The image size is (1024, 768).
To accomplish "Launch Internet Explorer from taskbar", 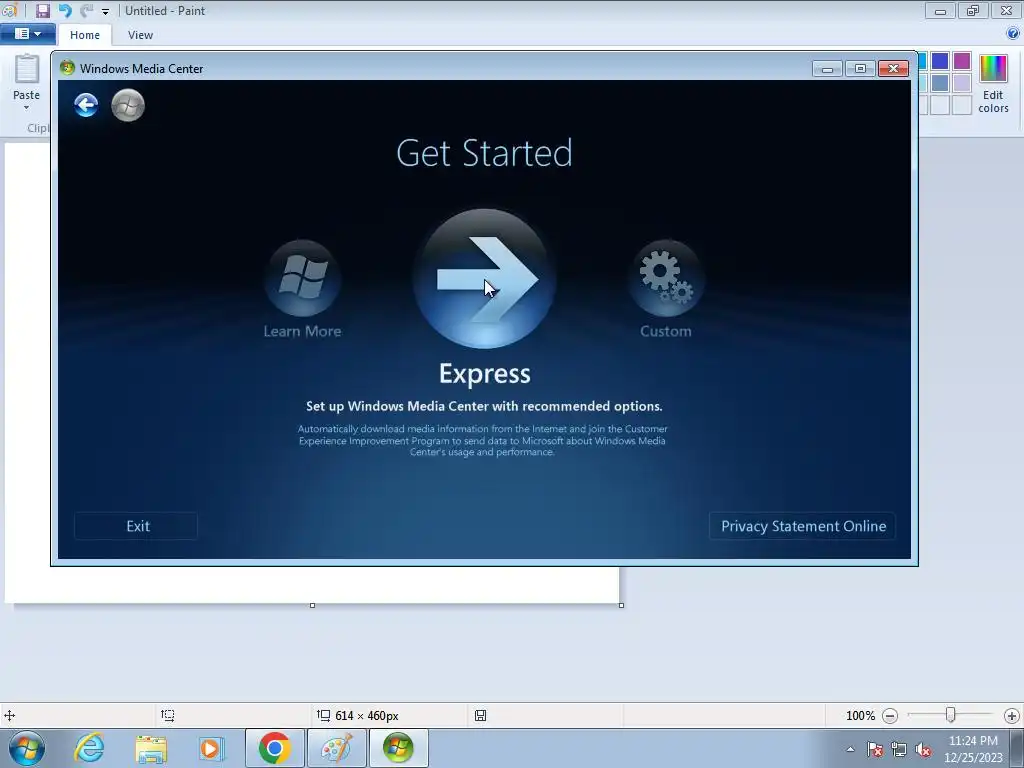I will pos(89,748).
